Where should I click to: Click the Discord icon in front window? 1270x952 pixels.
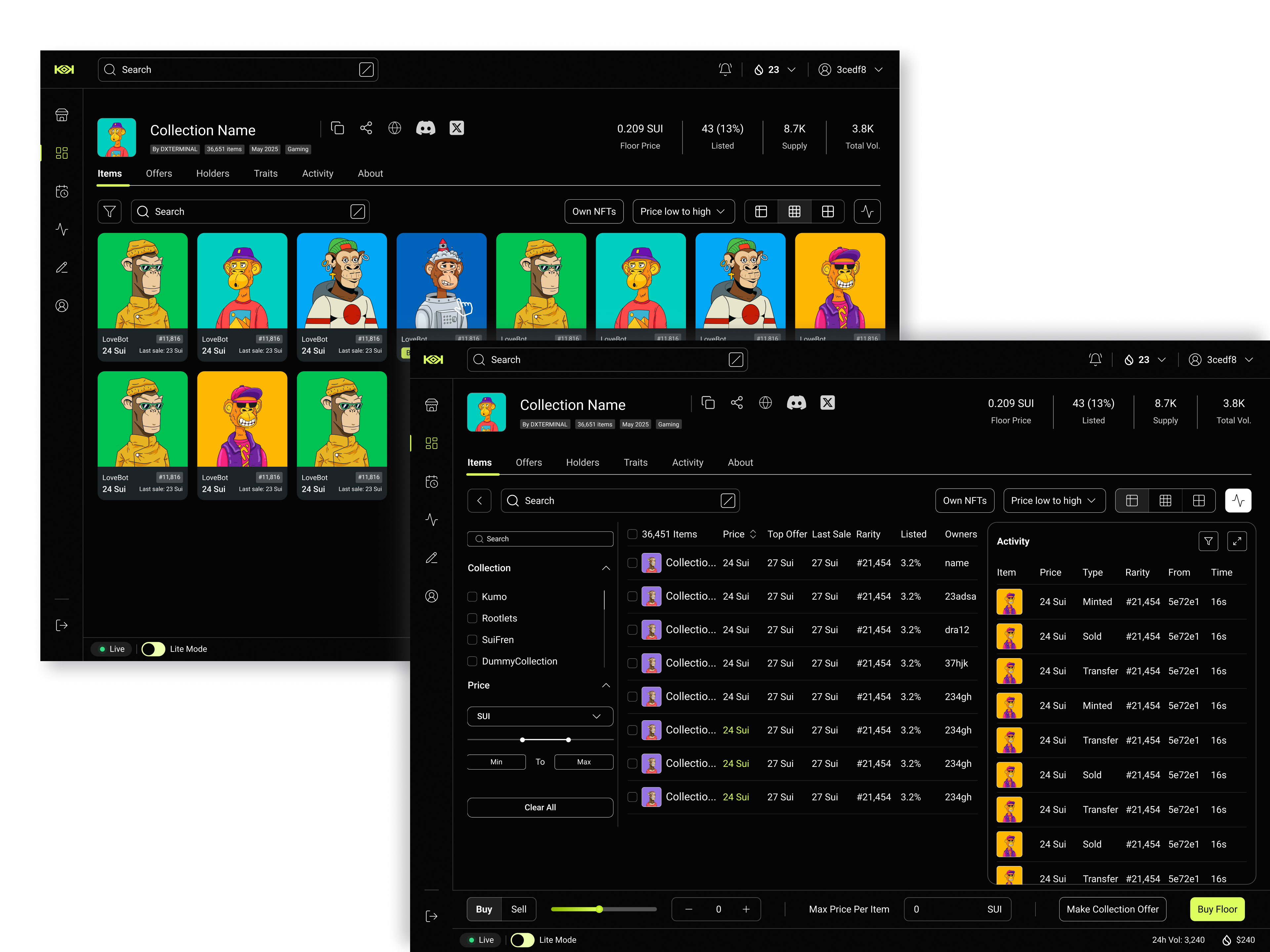pyautogui.click(x=796, y=403)
